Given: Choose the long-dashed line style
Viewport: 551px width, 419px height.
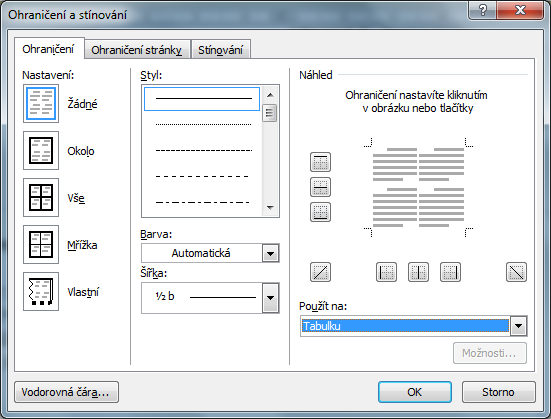Looking at the screenshot, I should 203,176.
